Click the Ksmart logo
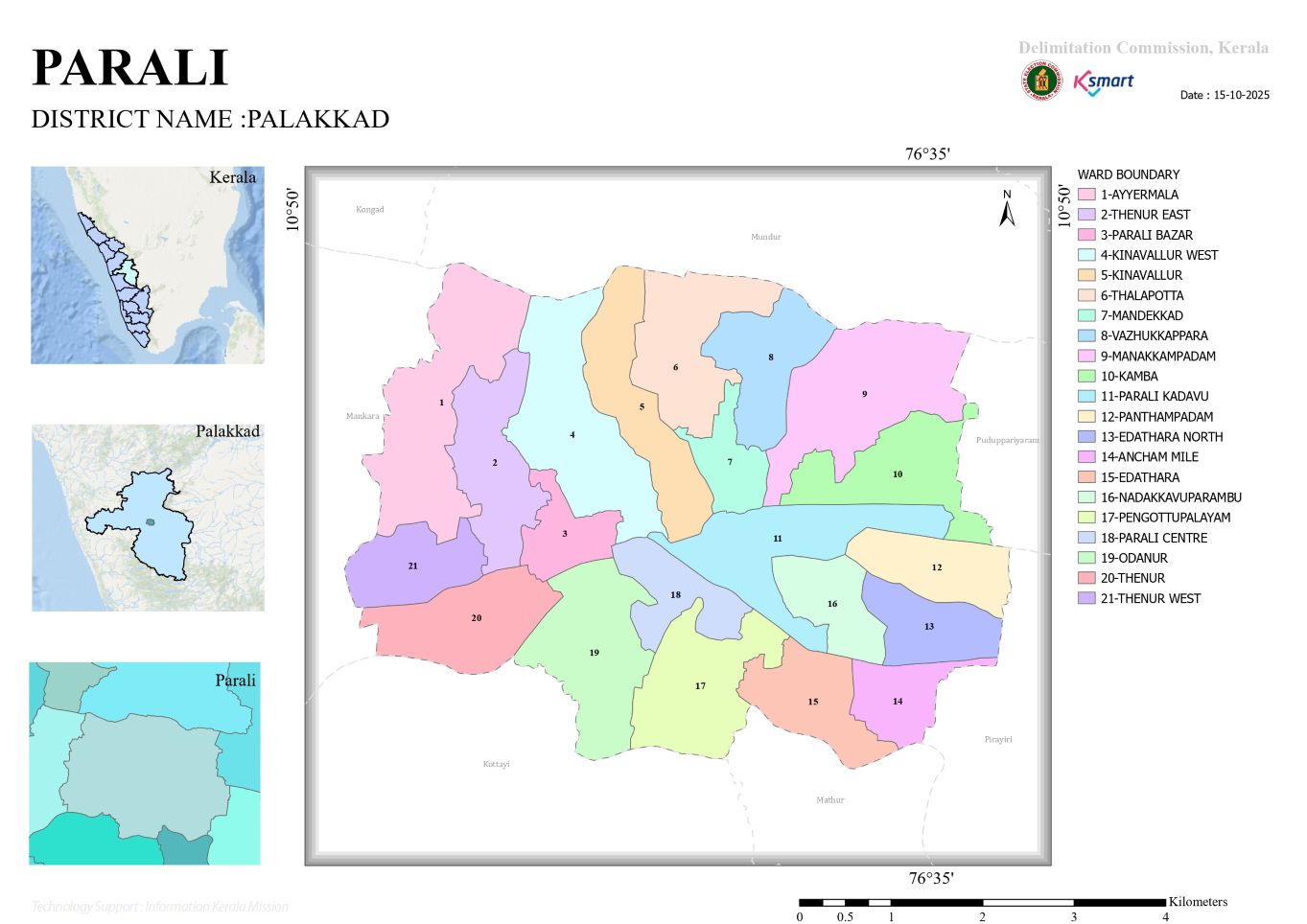Screen dimensions: 1307x924 (1104, 82)
